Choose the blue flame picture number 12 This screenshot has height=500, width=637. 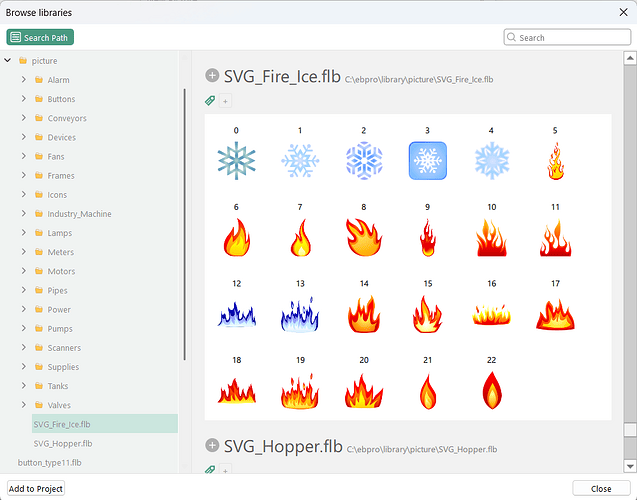237,313
